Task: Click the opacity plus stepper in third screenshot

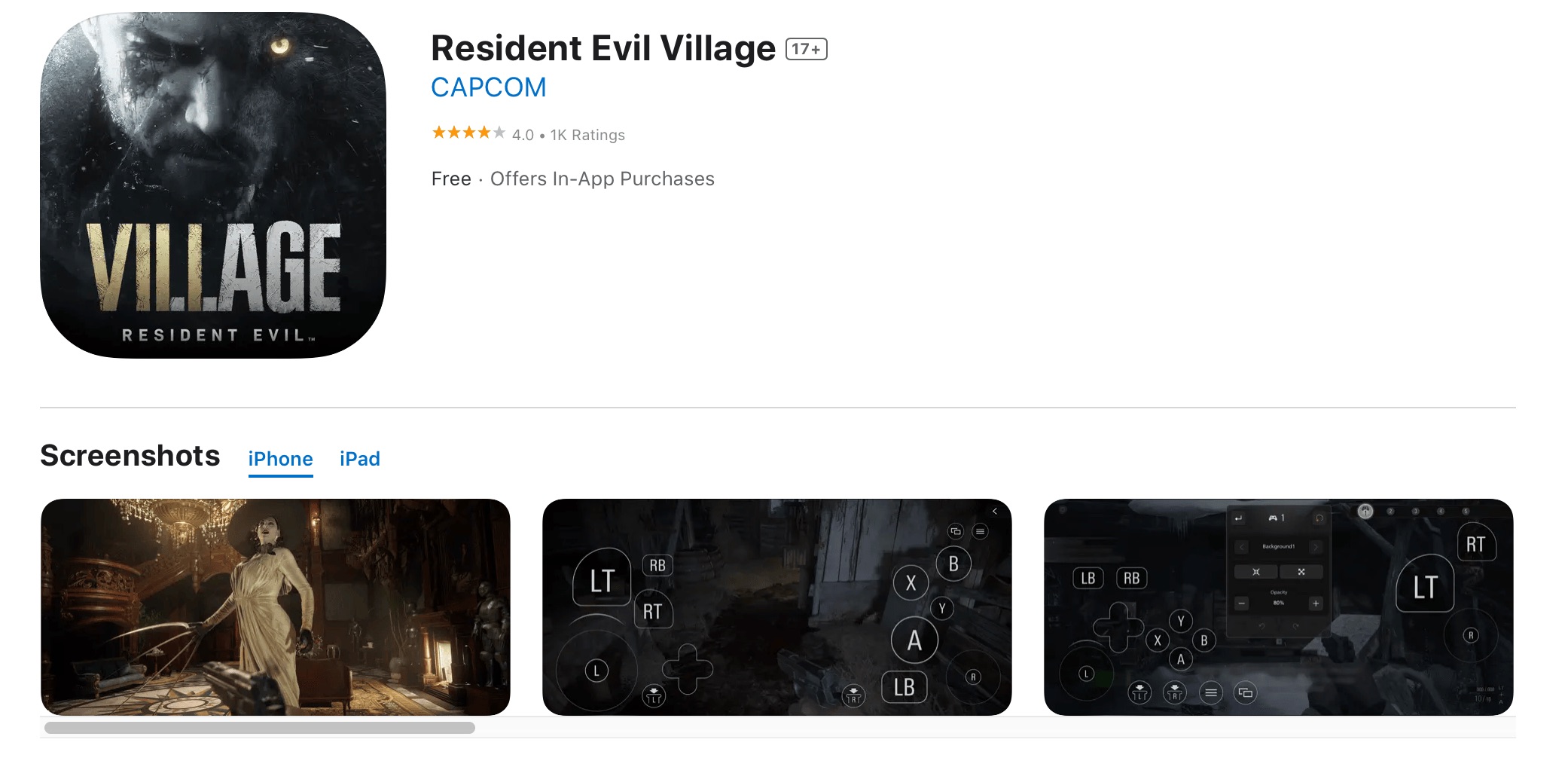Action: 1315,604
